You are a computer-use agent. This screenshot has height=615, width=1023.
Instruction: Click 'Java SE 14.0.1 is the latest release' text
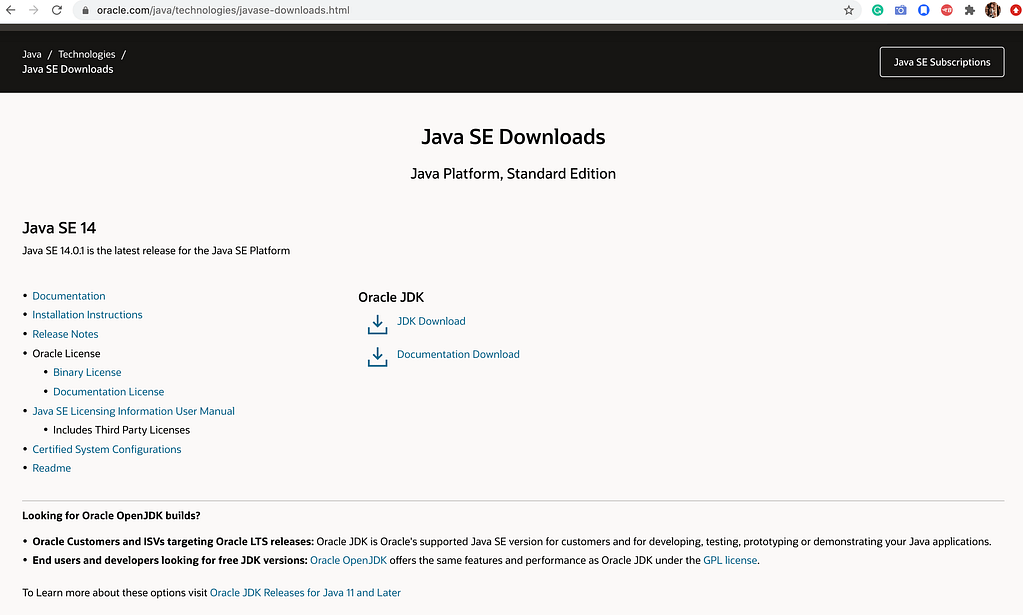(156, 250)
